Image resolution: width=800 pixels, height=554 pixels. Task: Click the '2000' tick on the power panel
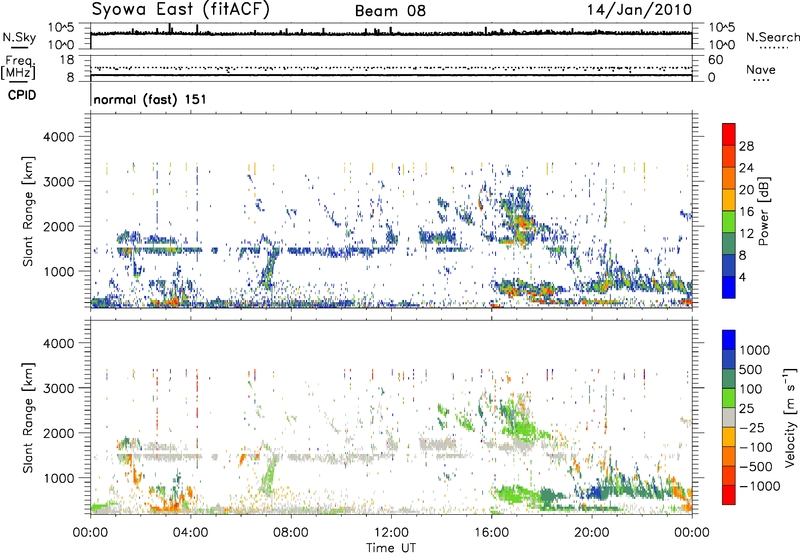[58, 226]
